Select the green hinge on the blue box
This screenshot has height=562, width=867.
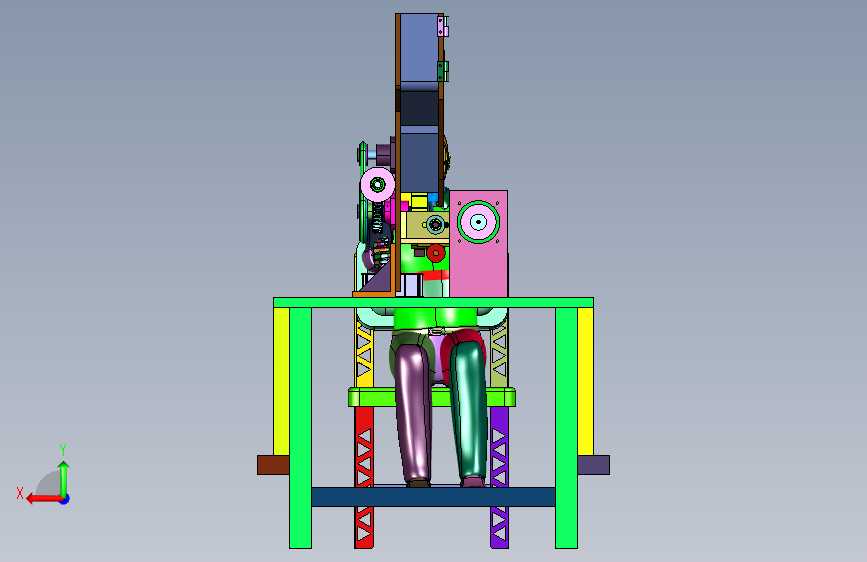(443, 71)
